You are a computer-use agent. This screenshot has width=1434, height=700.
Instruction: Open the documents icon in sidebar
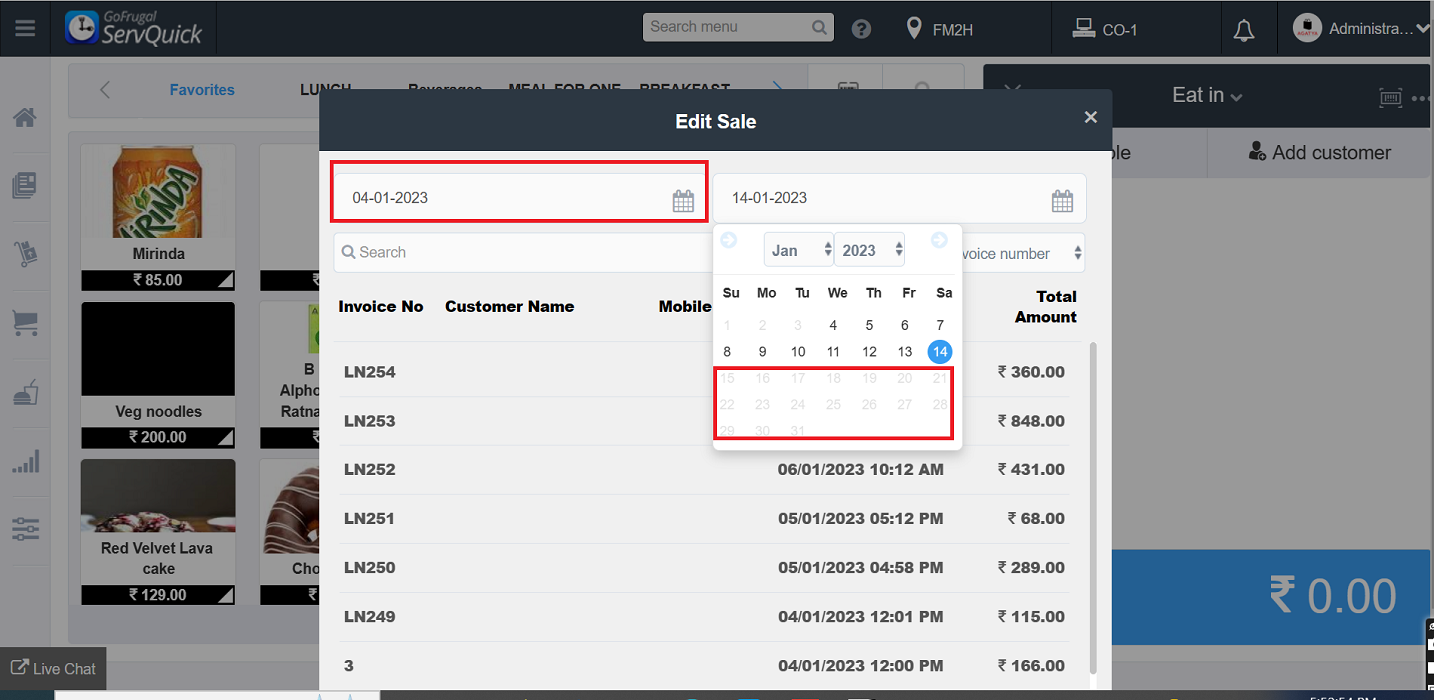25,185
